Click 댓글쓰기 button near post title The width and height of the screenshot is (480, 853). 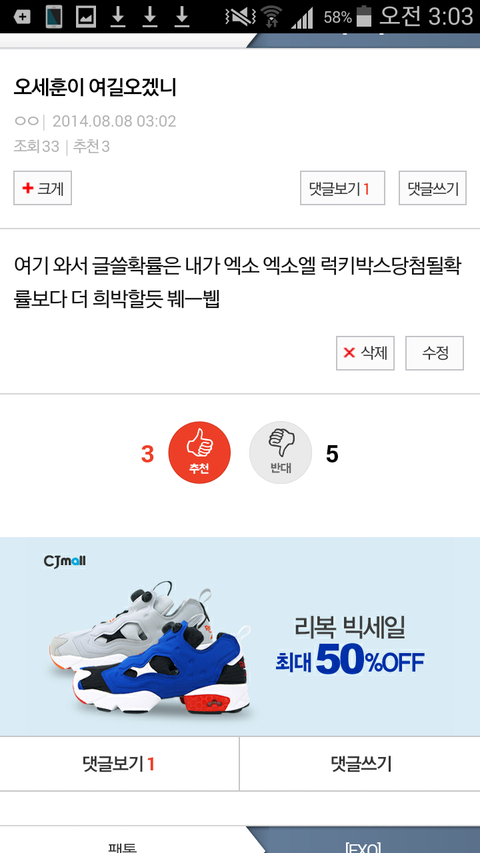tap(433, 188)
